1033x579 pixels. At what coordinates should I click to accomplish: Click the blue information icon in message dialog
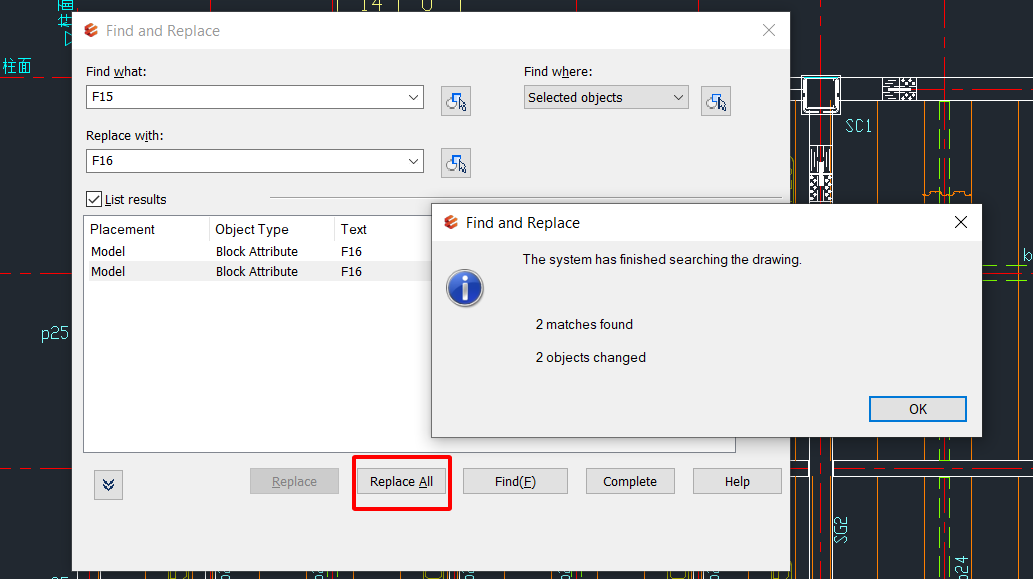464,289
